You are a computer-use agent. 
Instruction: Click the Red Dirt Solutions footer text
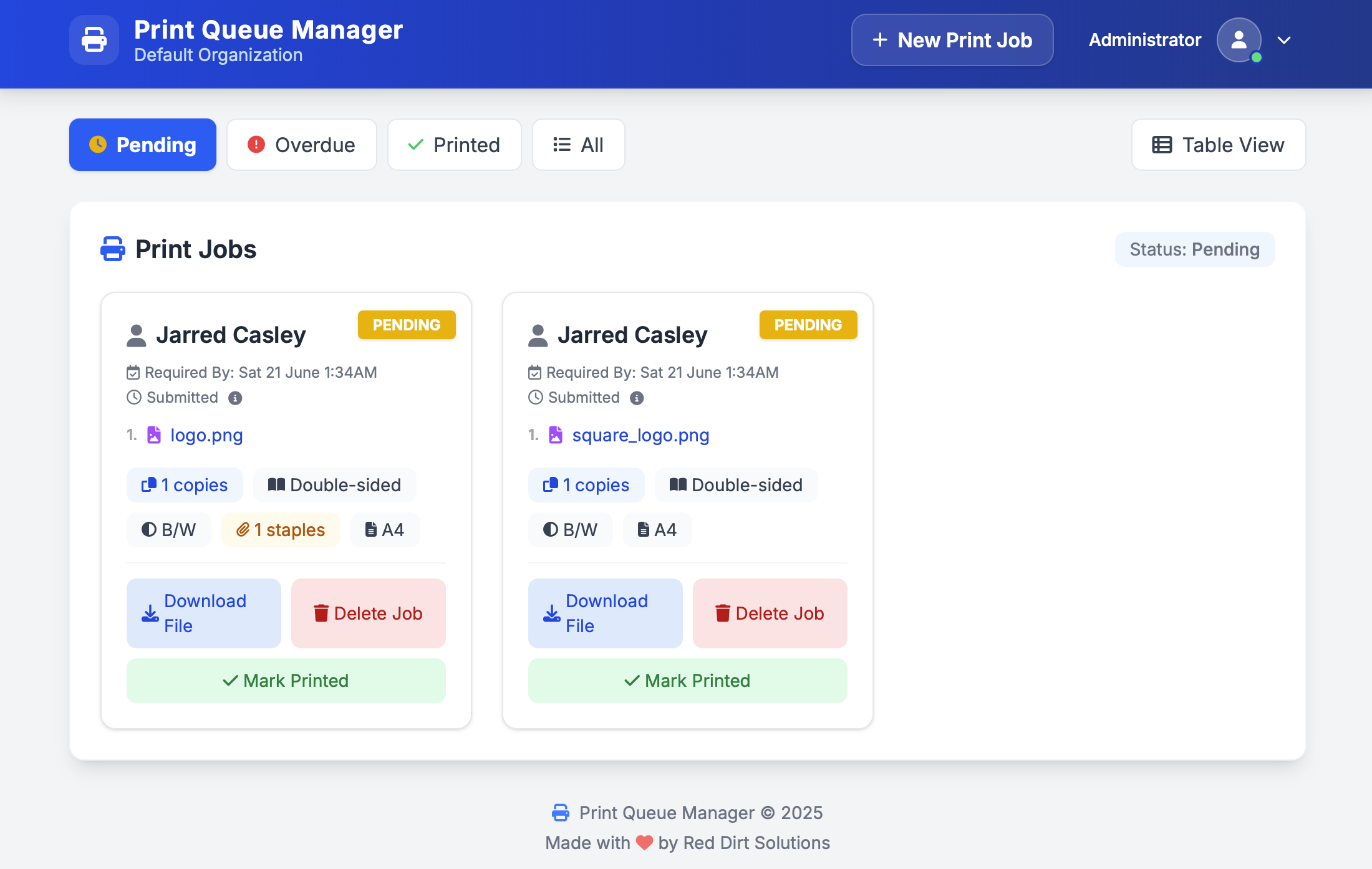(756, 843)
